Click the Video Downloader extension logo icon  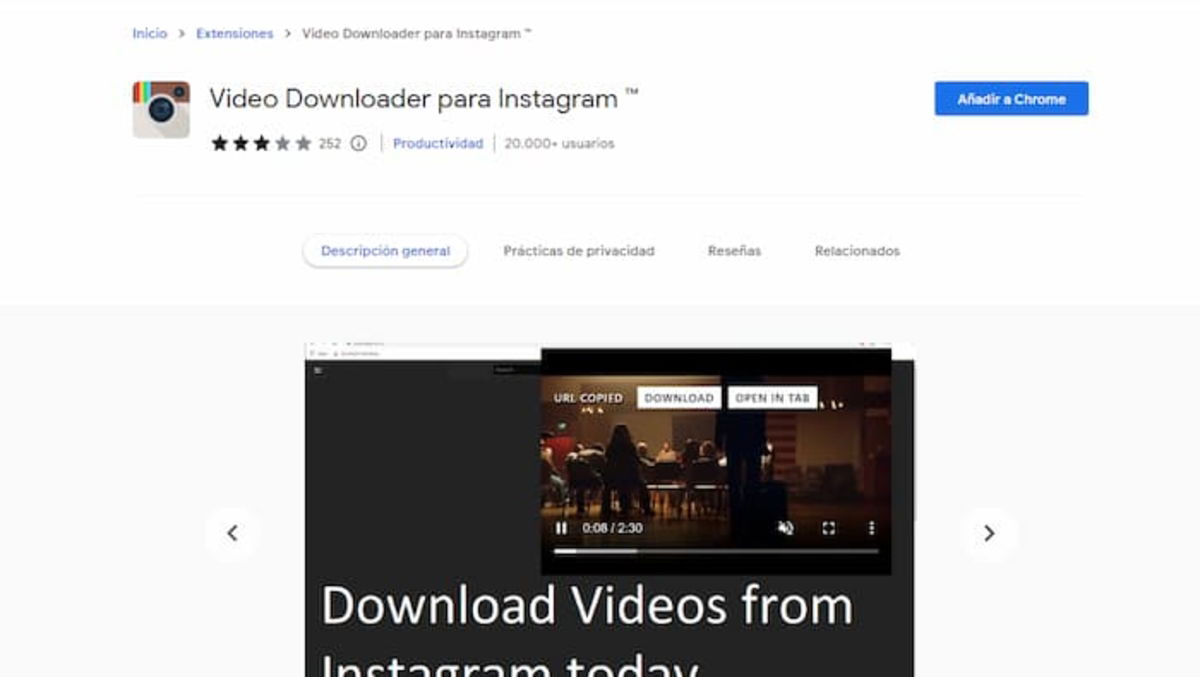coord(160,108)
